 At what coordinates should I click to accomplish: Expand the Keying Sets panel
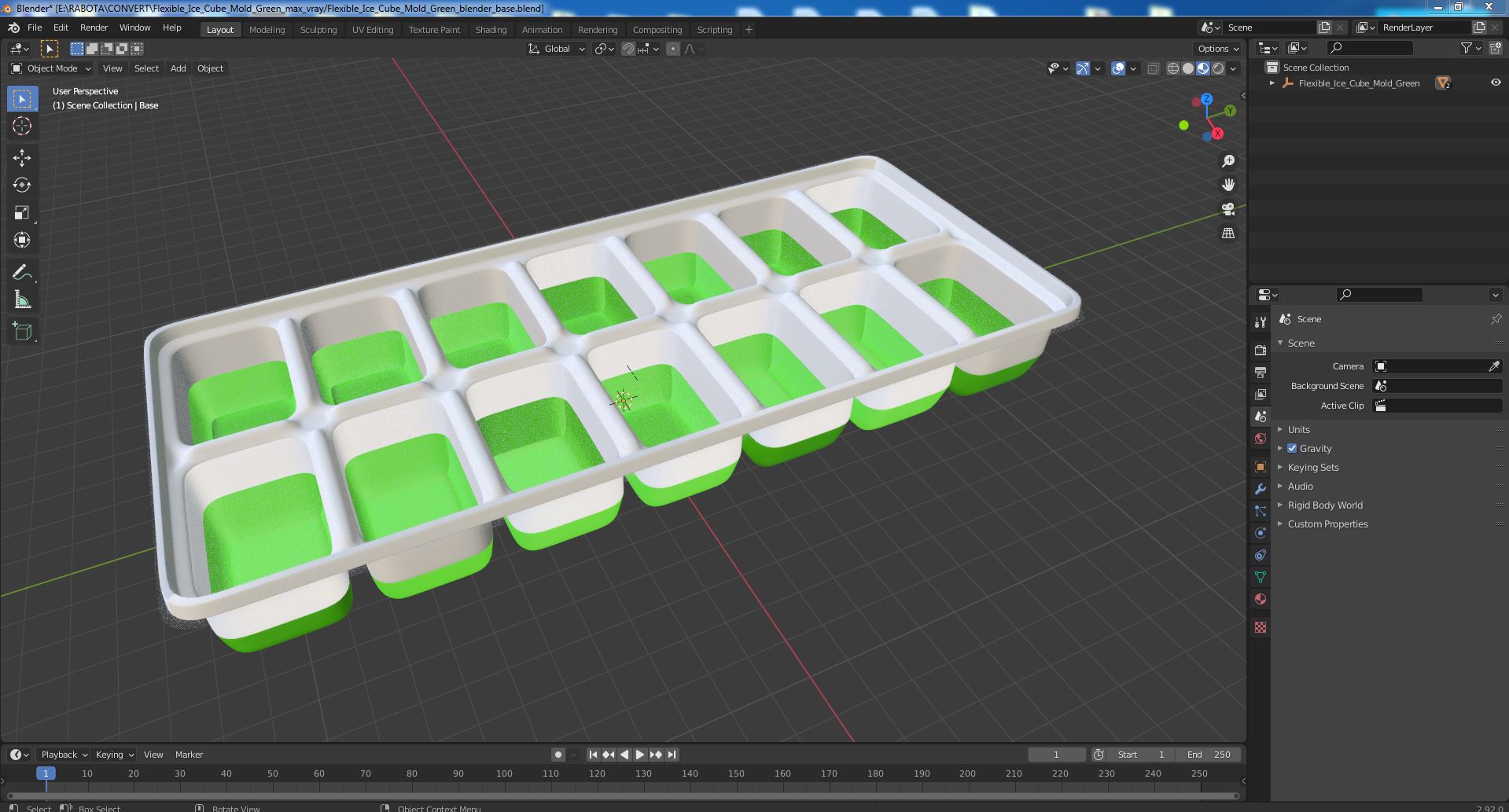coord(1312,467)
